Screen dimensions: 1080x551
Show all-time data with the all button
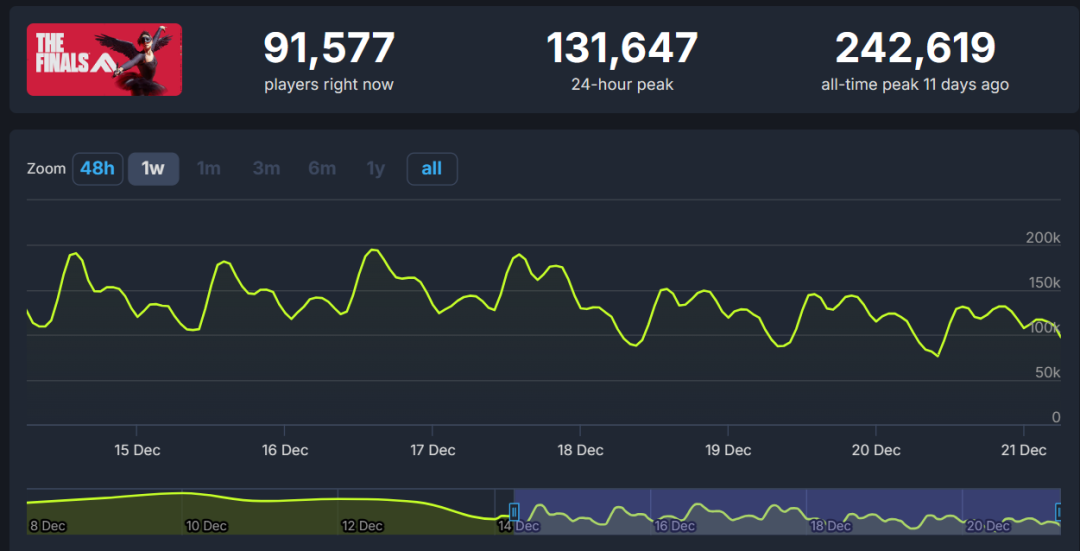pos(432,169)
